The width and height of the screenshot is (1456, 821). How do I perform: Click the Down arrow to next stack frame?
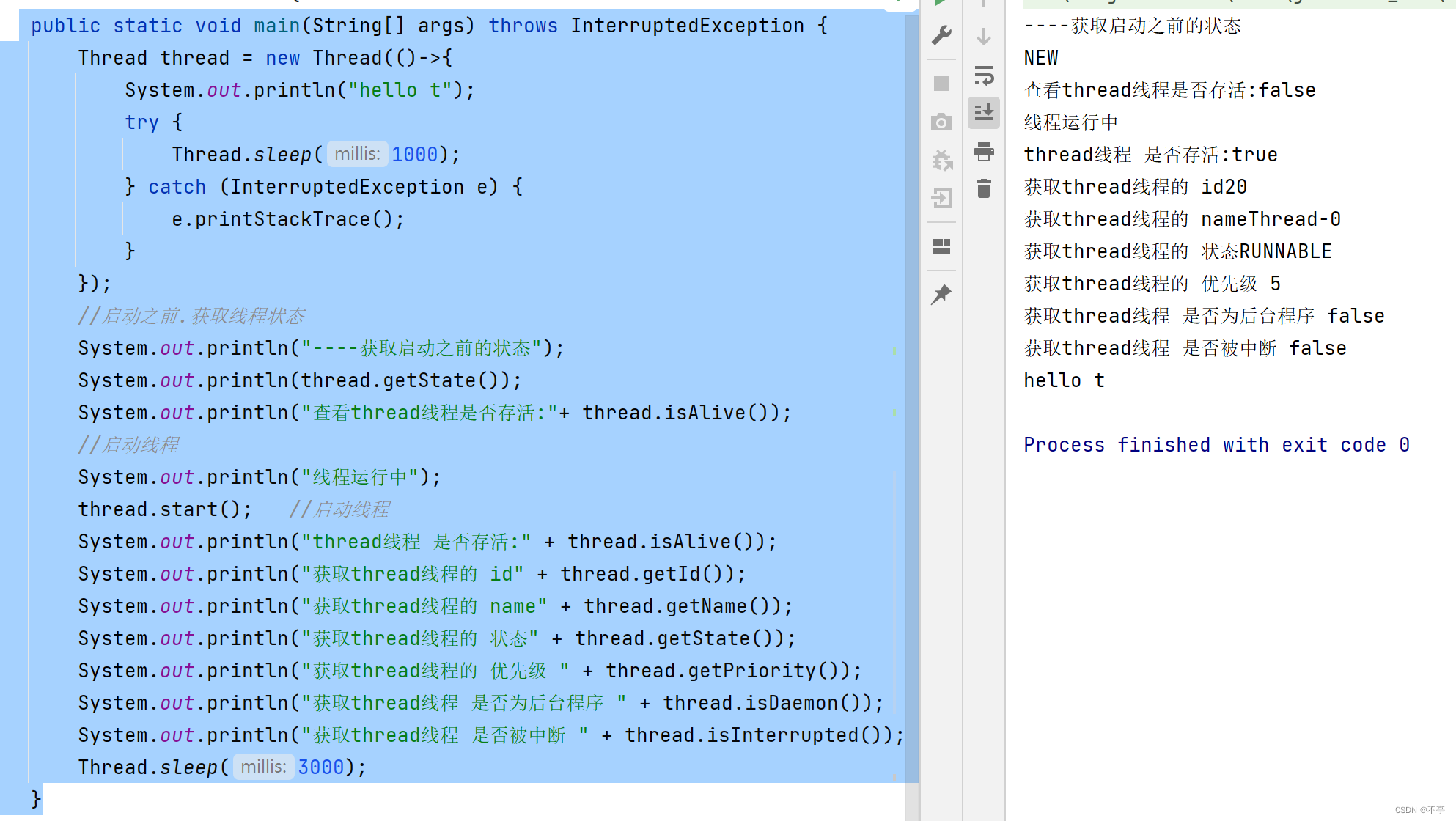[x=984, y=36]
